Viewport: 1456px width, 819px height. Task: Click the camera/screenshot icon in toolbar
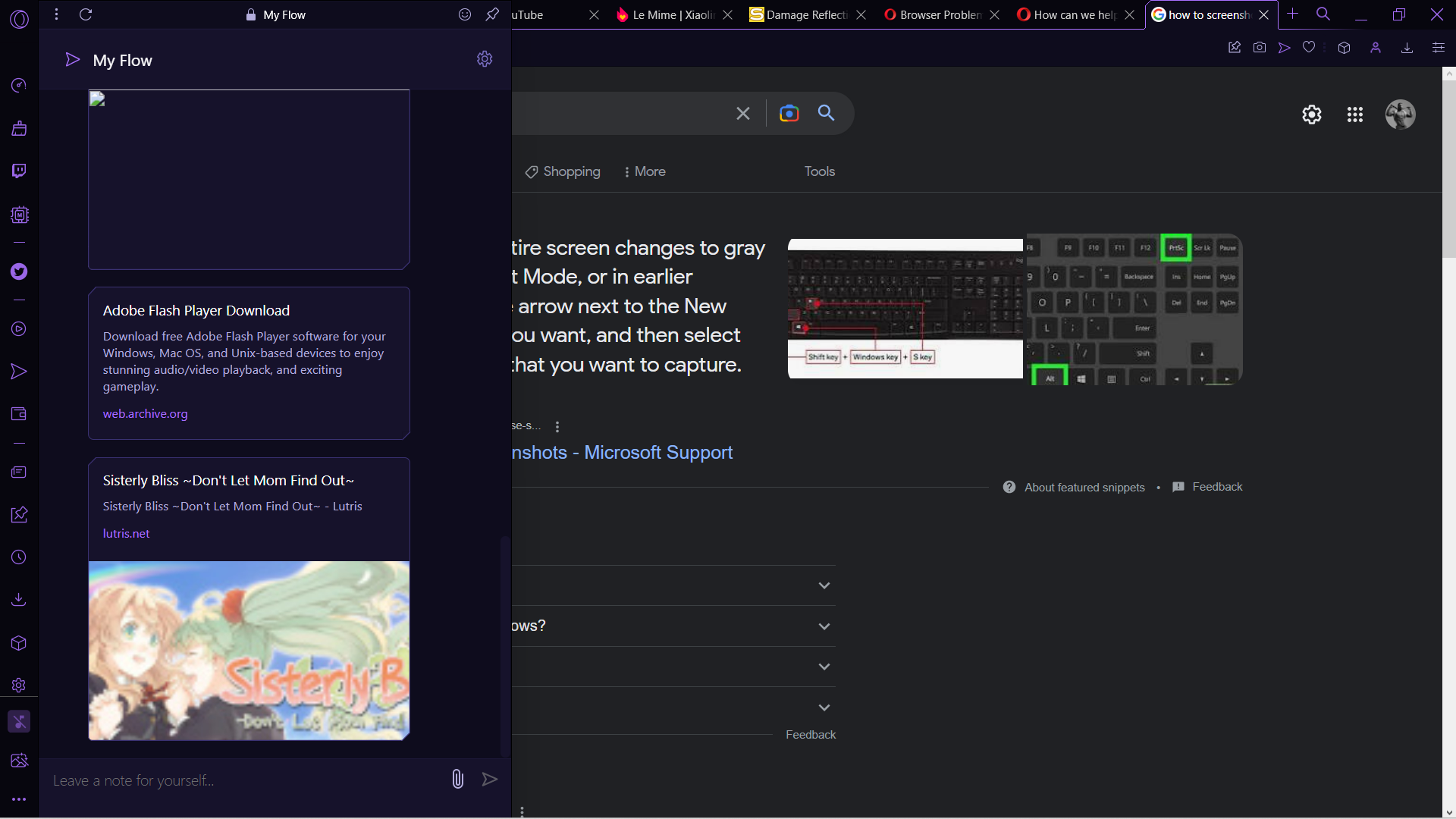[1258, 47]
